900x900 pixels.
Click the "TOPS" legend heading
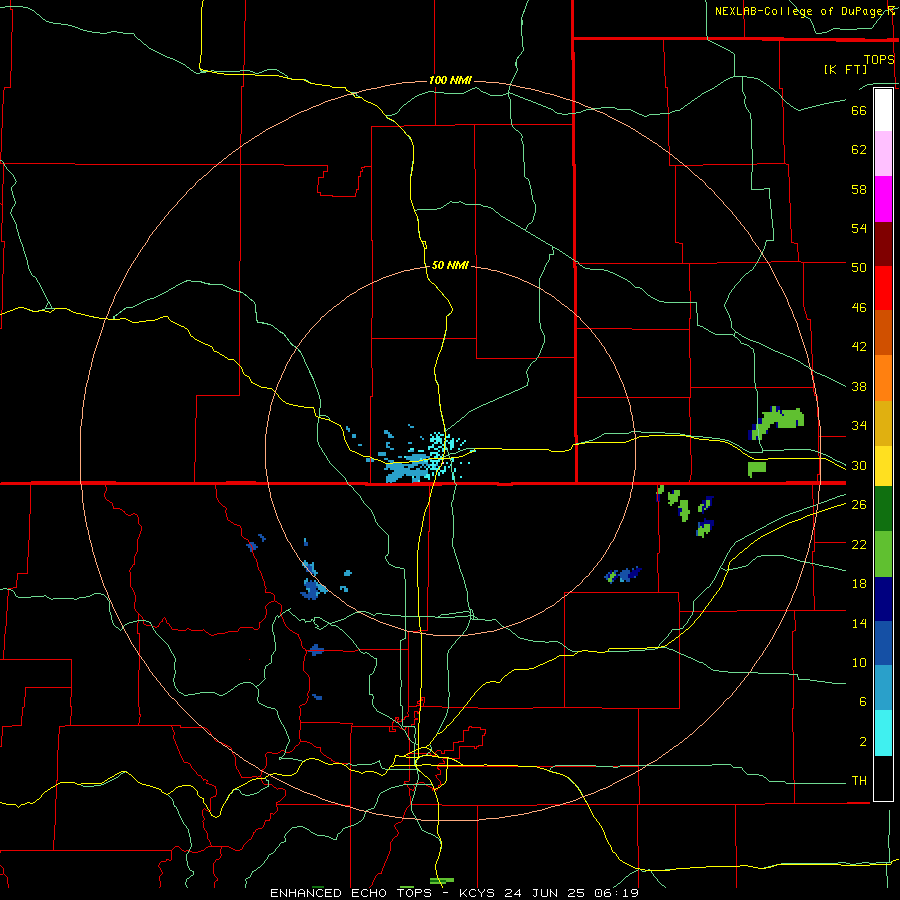(879, 59)
